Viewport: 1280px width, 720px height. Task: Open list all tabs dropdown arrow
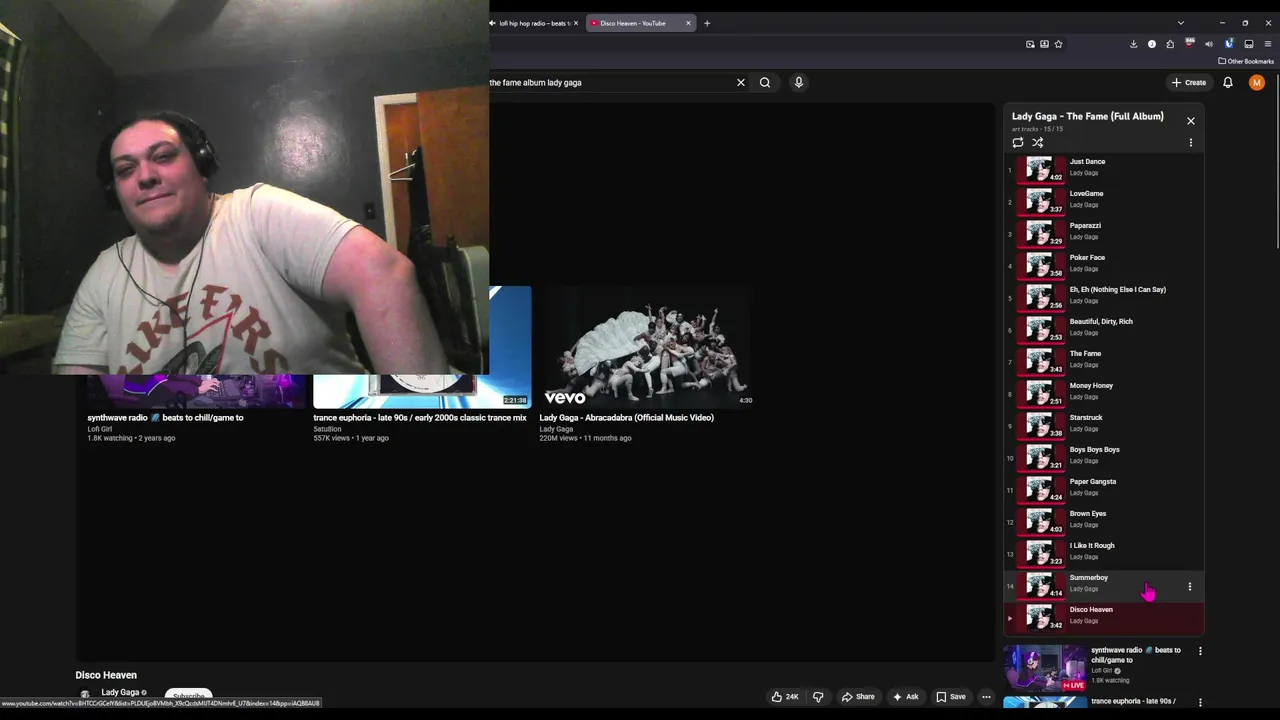tap(1181, 23)
